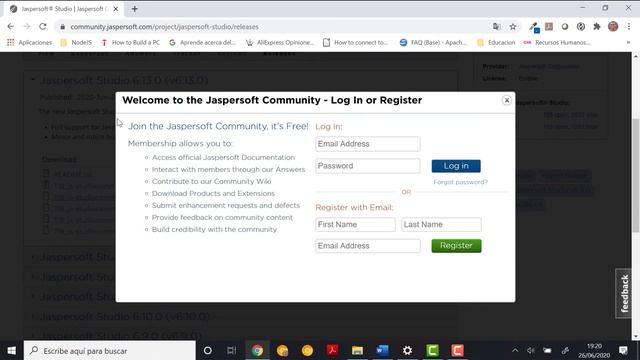Show more bookmarks with the chevron
The image size is (640, 360).
pos(628,42)
